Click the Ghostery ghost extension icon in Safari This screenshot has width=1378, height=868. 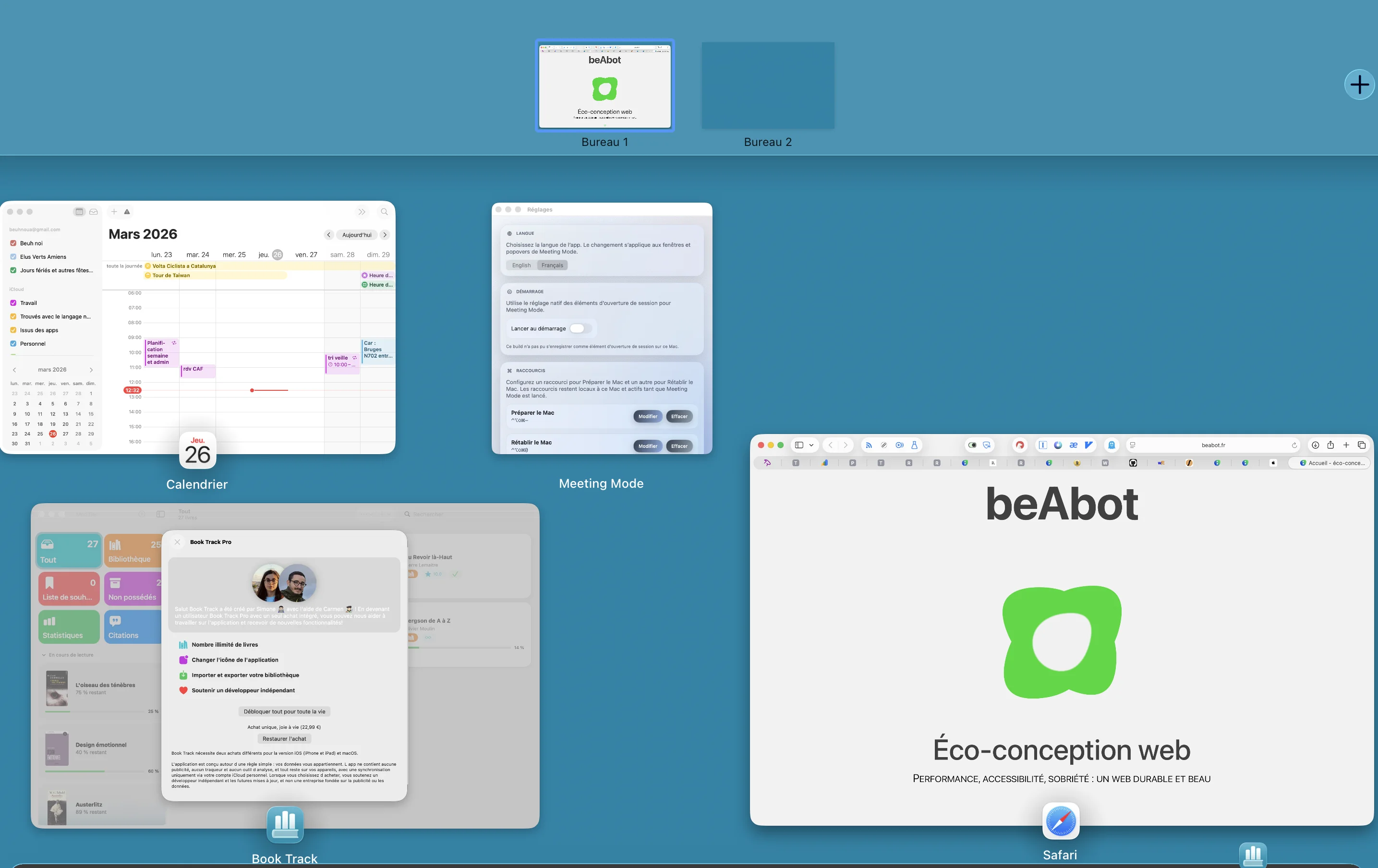click(x=1112, y=445)
